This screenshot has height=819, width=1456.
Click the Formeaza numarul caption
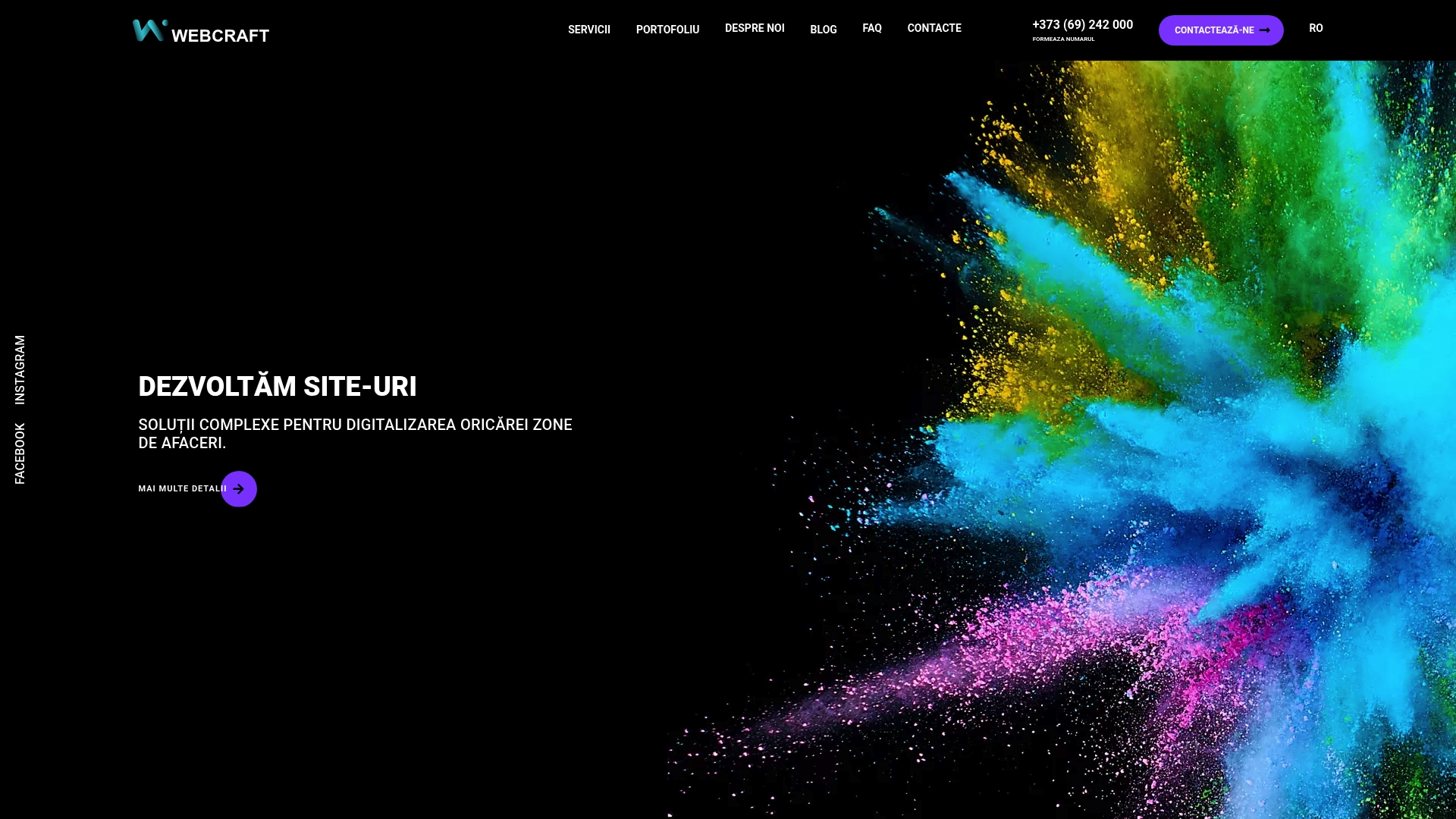pyautogui.click(x=1063, y=39)
